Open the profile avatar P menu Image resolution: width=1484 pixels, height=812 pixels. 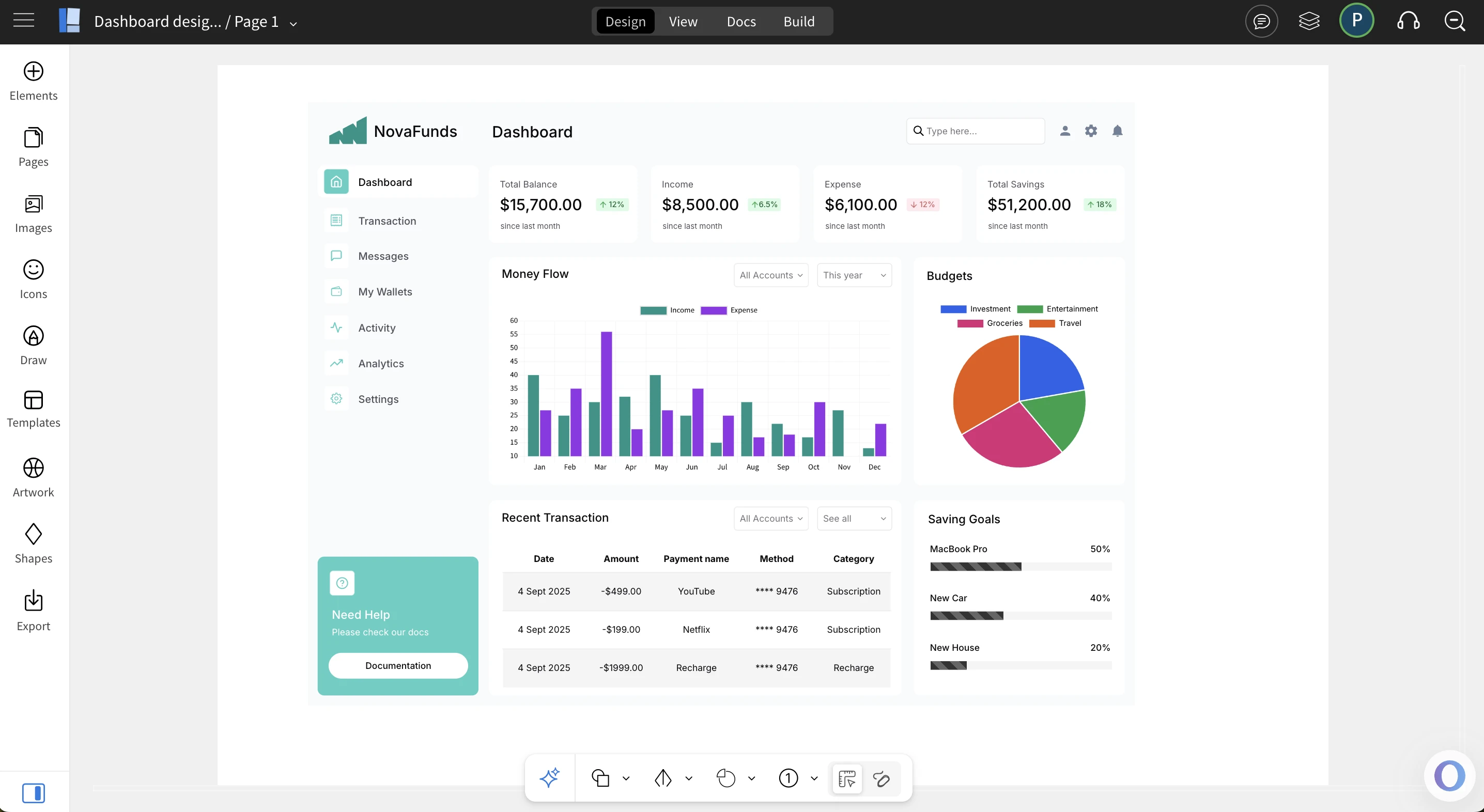tap(1357, 20)
